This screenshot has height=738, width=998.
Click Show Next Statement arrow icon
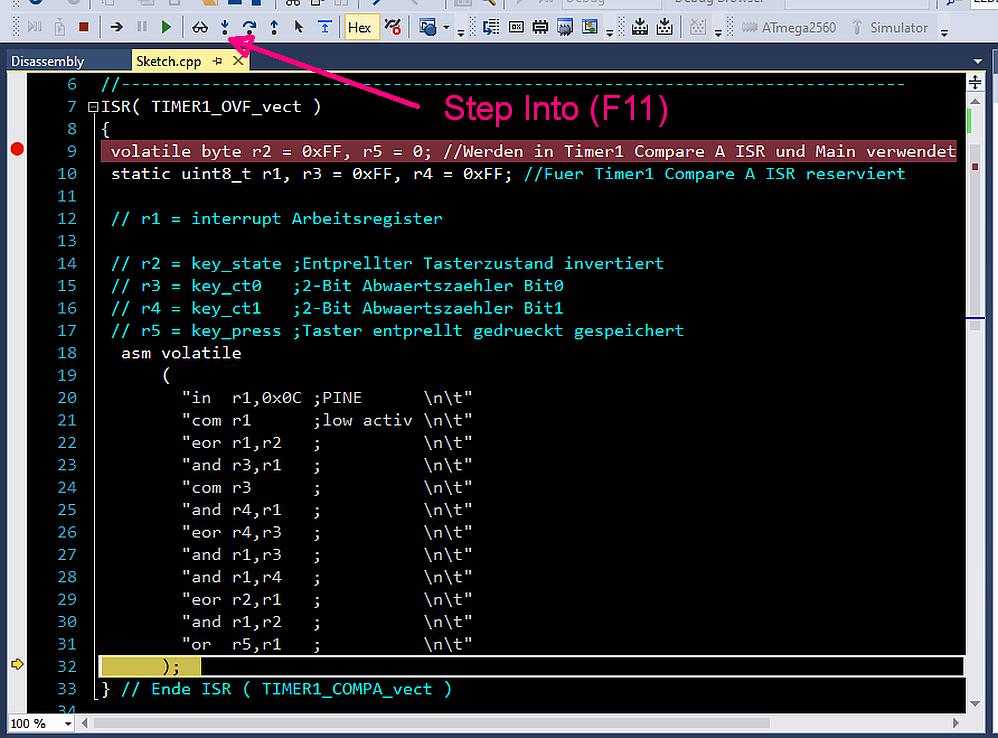(x=116, y=27)
